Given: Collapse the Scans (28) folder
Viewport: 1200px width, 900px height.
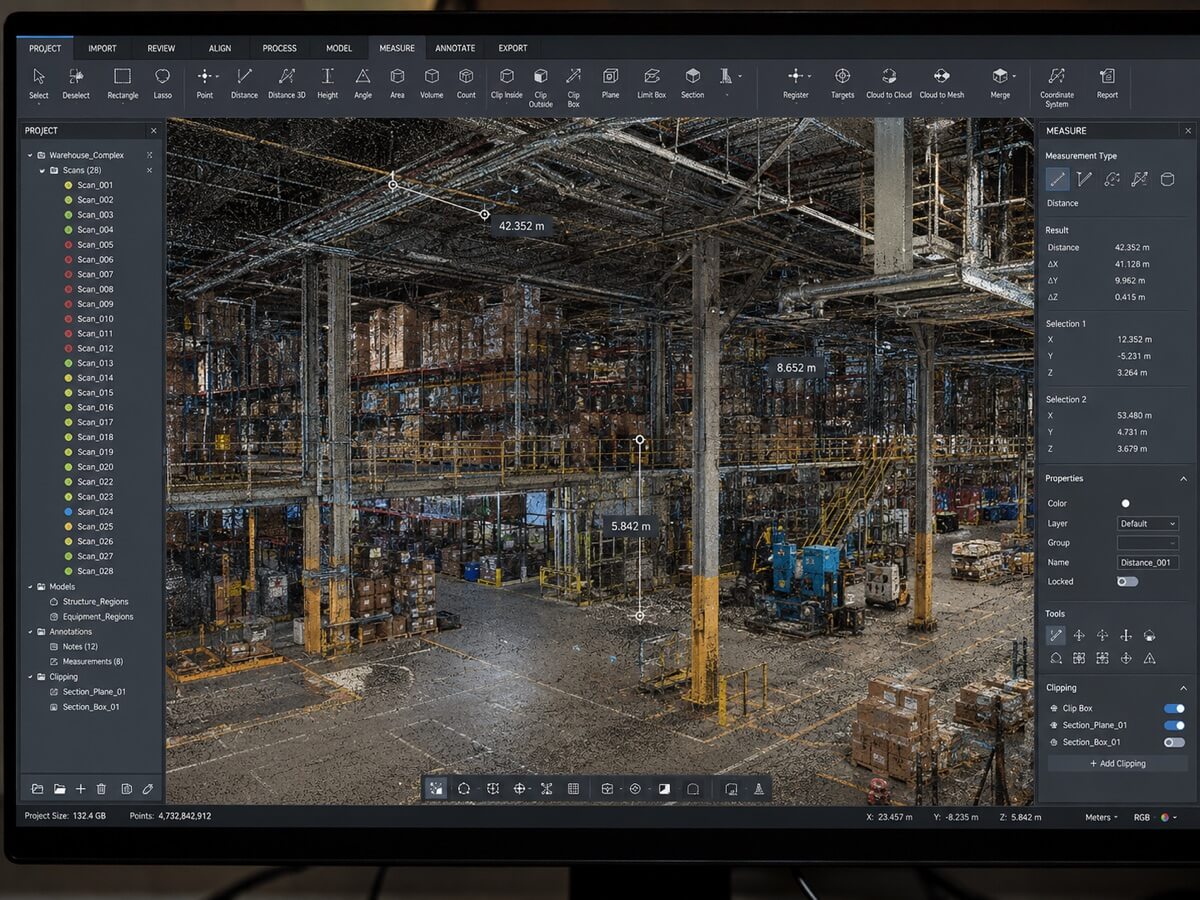Looking at the screenshot, I should 41,170.
